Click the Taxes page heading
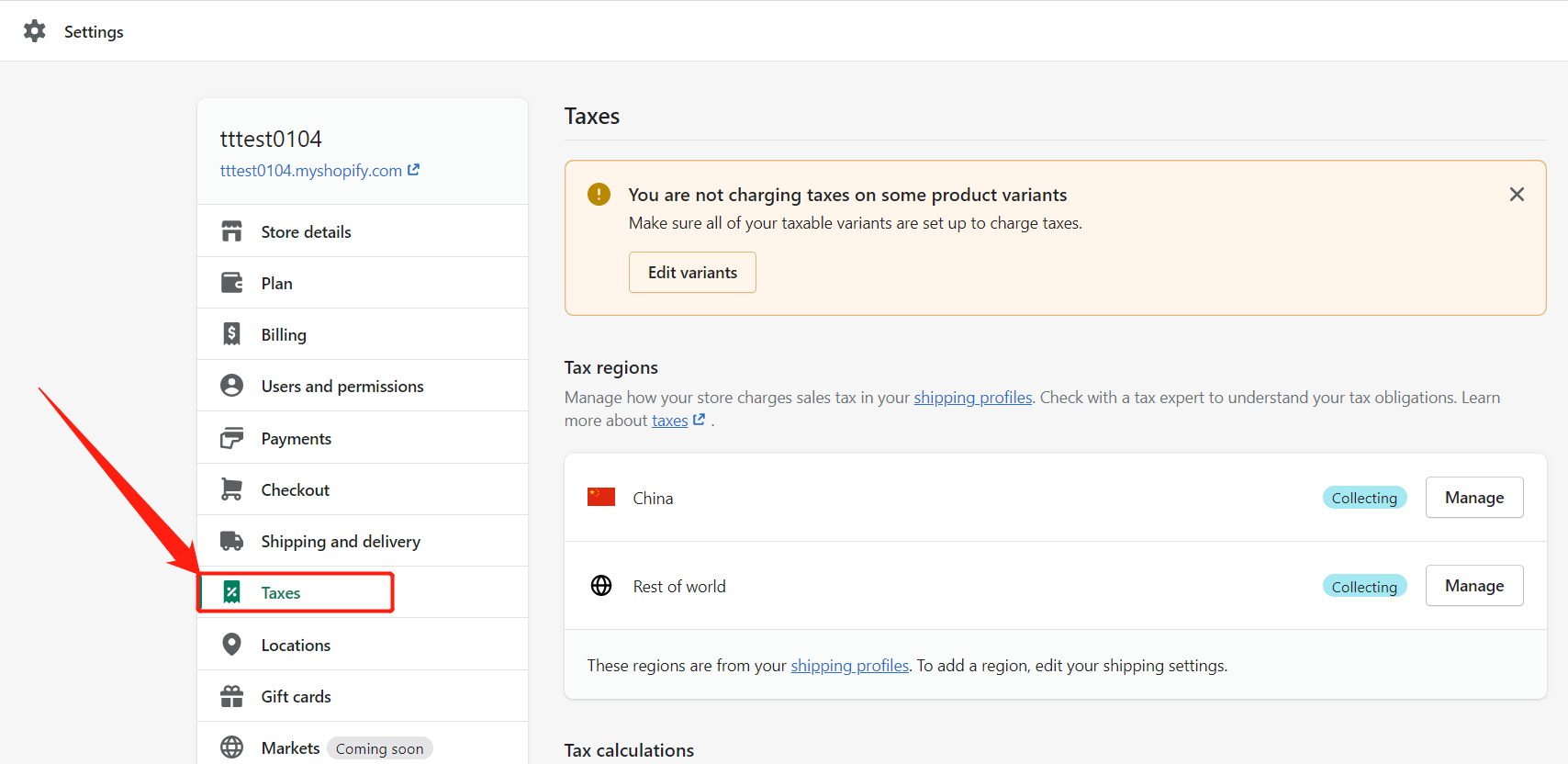Screen dimensions: 1568x764 (592, 117)
